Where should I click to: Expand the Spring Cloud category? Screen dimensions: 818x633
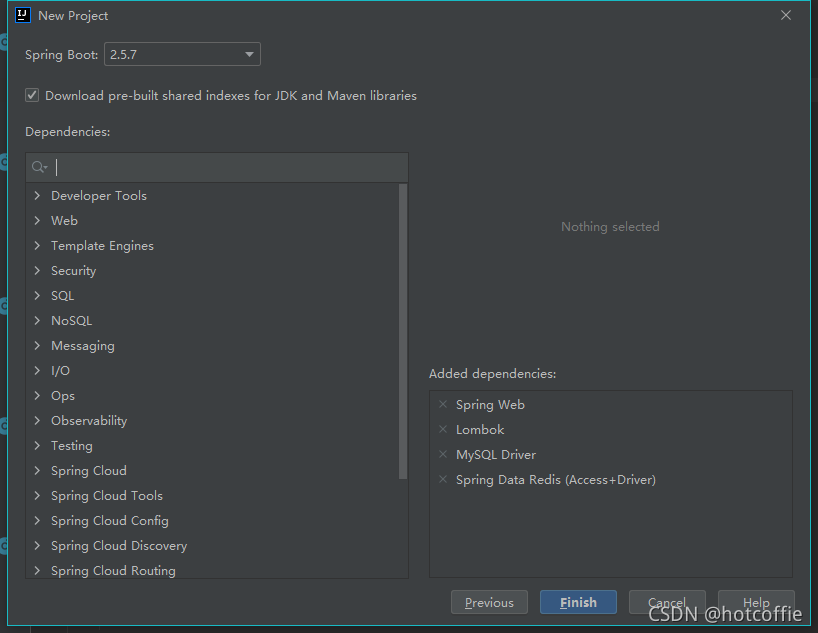click(x=37, y=471)
